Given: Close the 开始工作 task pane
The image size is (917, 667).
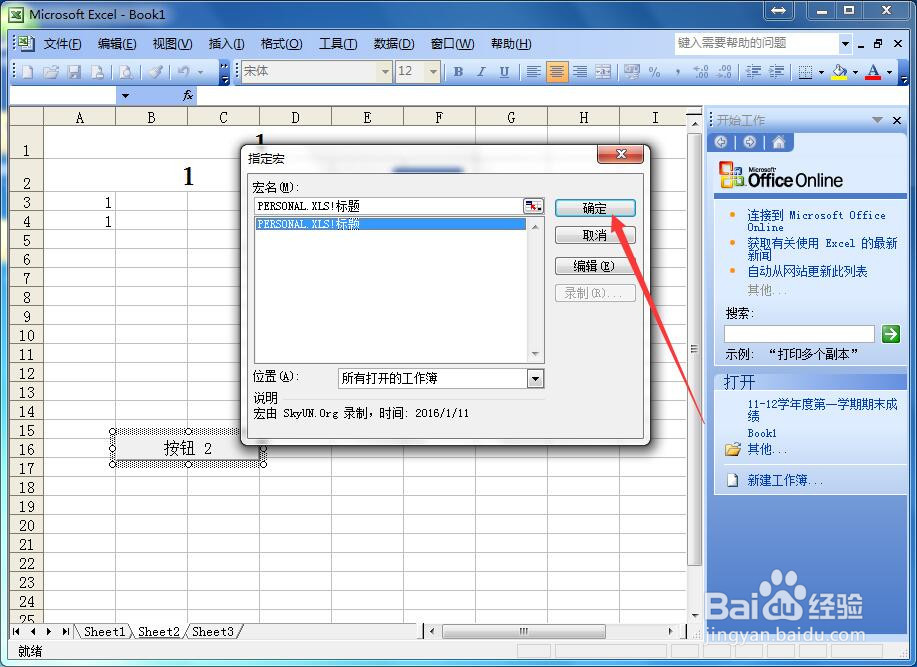Looking at the screenshot, I should (x=897, y=120).
